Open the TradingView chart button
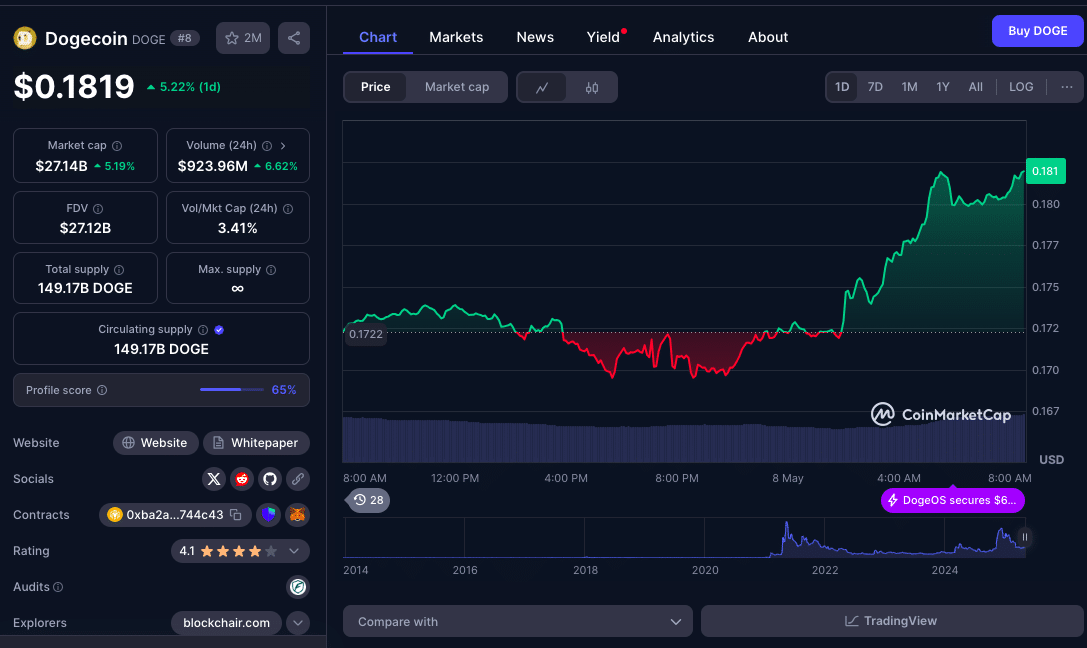The image size is (1087, 648). 892,621
